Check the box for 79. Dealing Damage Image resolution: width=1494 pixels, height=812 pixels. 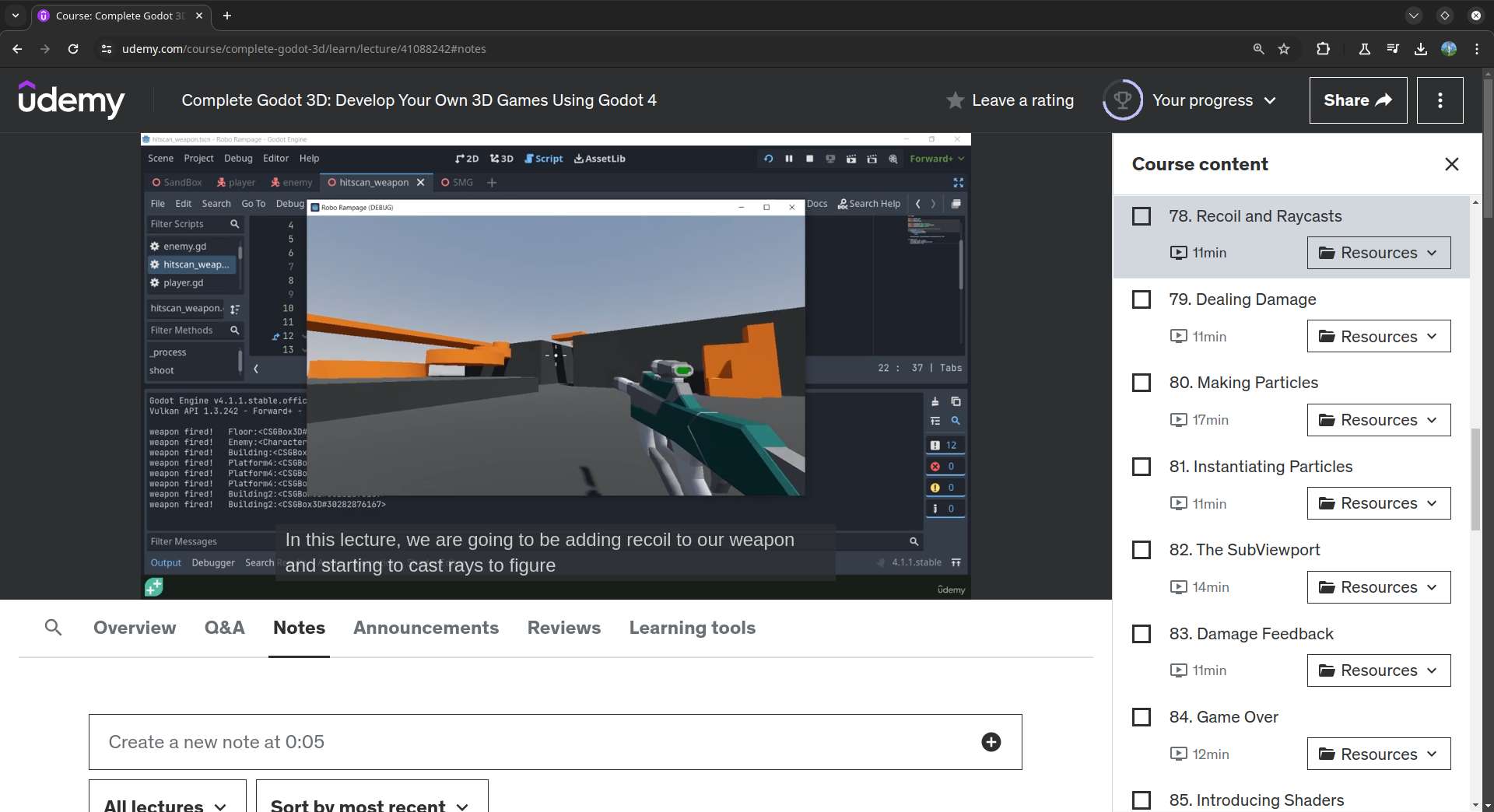pos(1141,299)
